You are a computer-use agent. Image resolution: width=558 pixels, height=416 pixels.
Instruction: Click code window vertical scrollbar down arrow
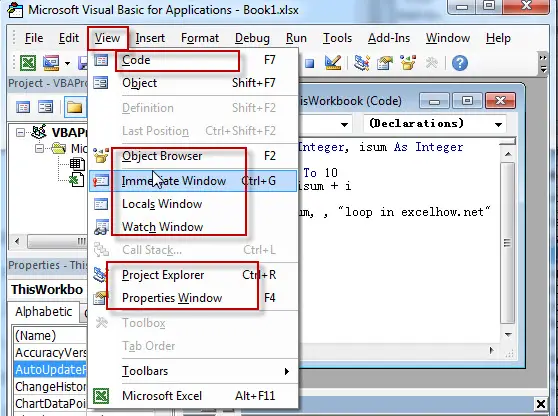click(x=509, y=335)
